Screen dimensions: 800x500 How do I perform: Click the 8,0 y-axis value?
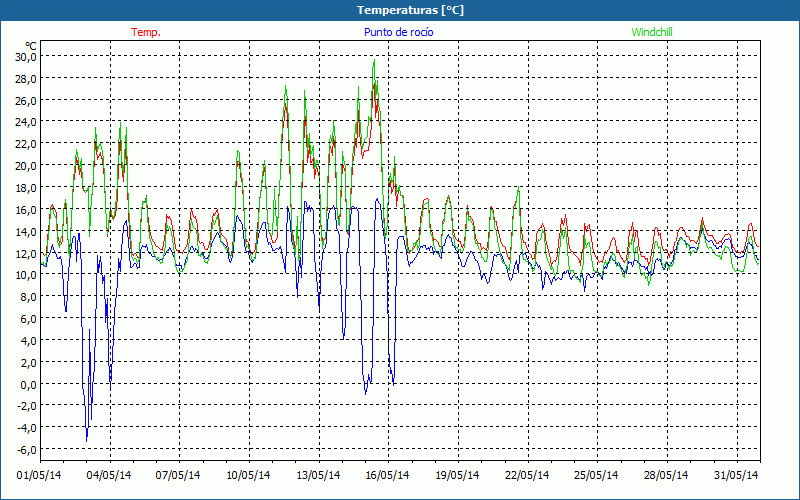pyautogui.click(x=28, y=297)
